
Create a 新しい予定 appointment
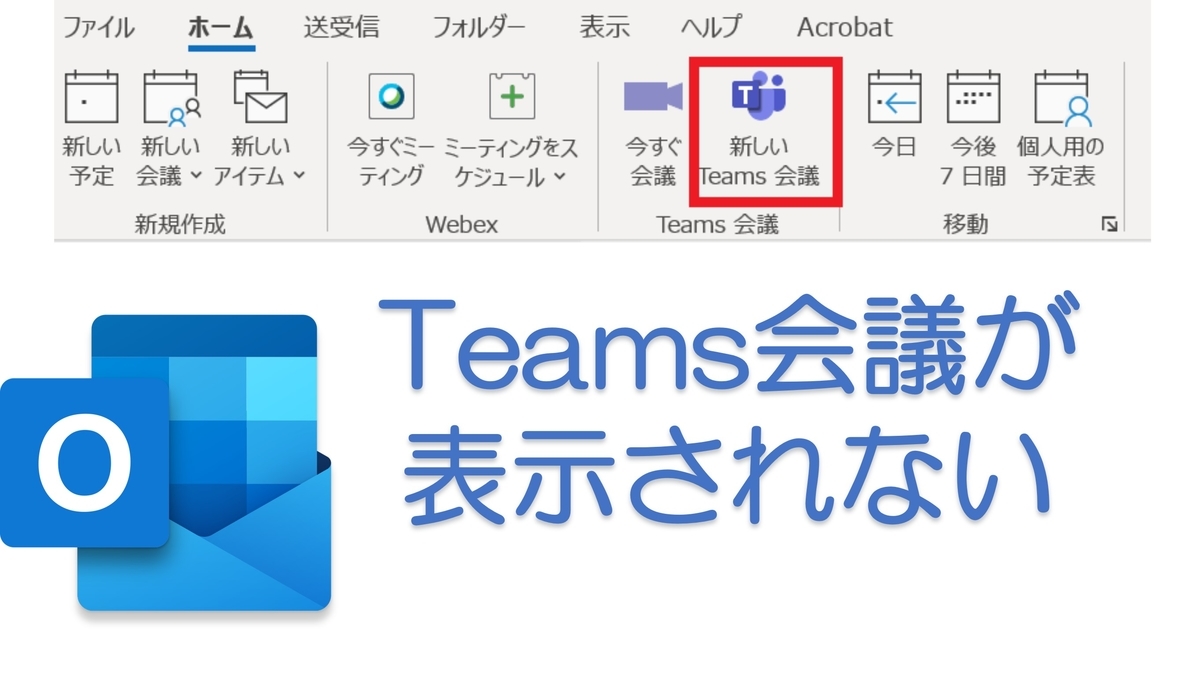pyautogui.click(x=91, y=130)
